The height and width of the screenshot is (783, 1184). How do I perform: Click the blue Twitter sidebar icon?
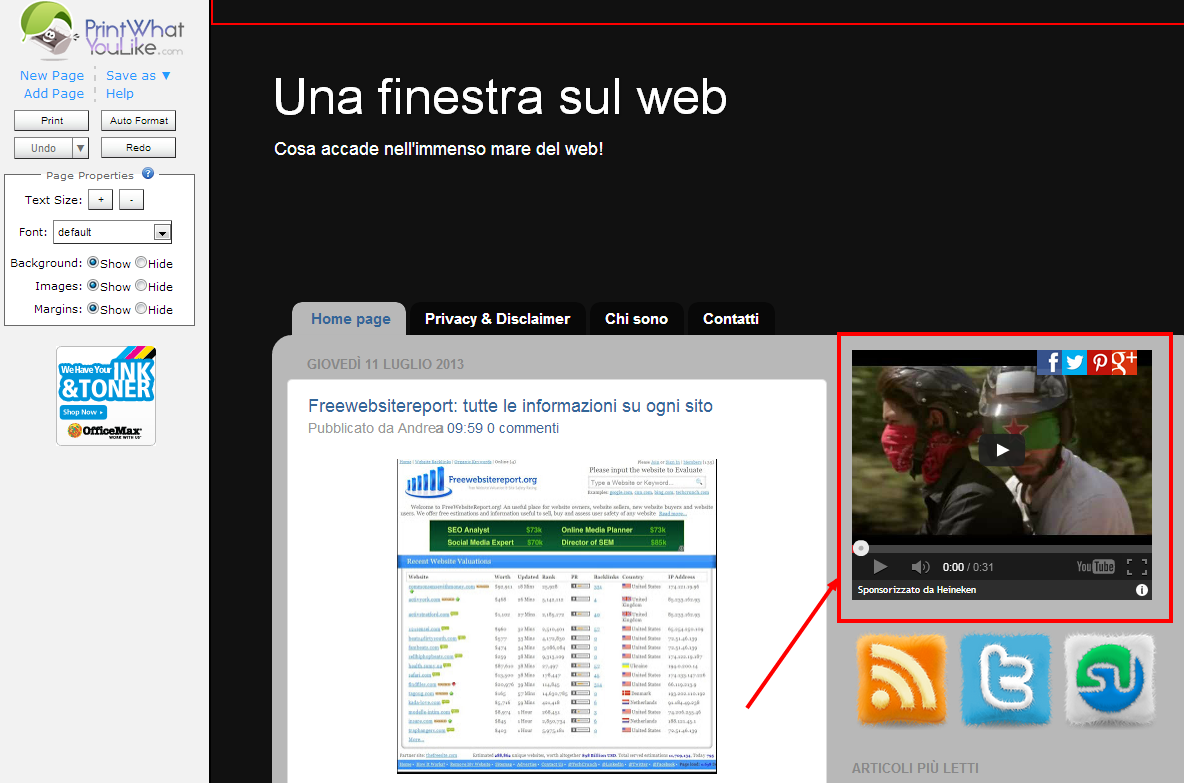pyautogui.click(x=1006, y=679)
